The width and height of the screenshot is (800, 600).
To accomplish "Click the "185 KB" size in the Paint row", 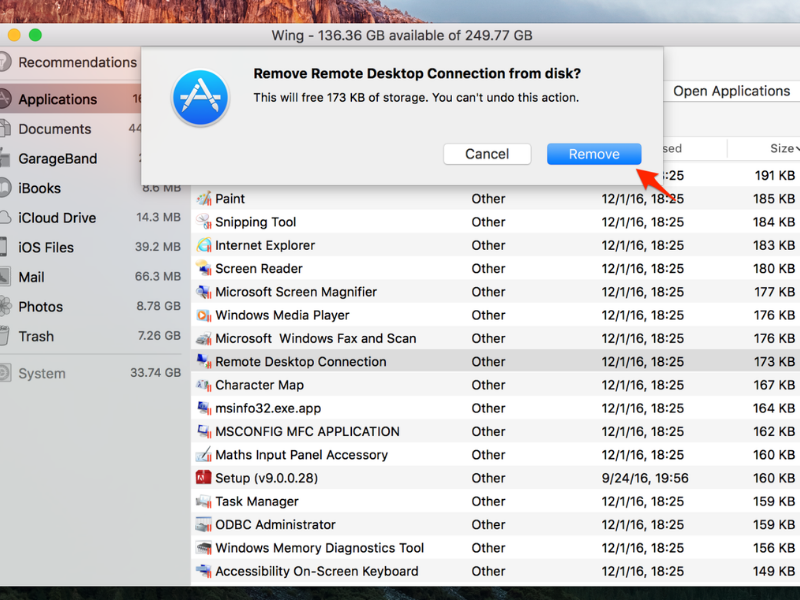I will pyautogui.click(x=774, y=198).
